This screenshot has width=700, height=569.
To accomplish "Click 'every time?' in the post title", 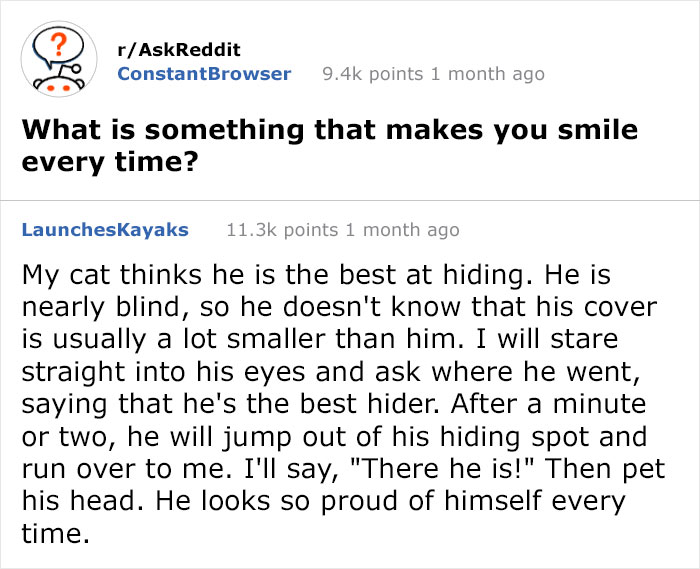I will (x=110, y=162).
